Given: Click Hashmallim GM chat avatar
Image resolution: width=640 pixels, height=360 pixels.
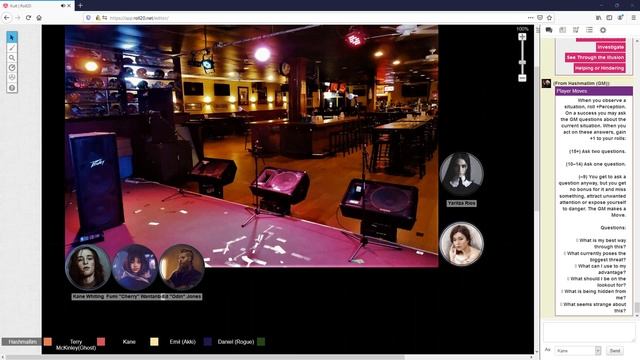Looking at the screenshot, I should point(547,83).
